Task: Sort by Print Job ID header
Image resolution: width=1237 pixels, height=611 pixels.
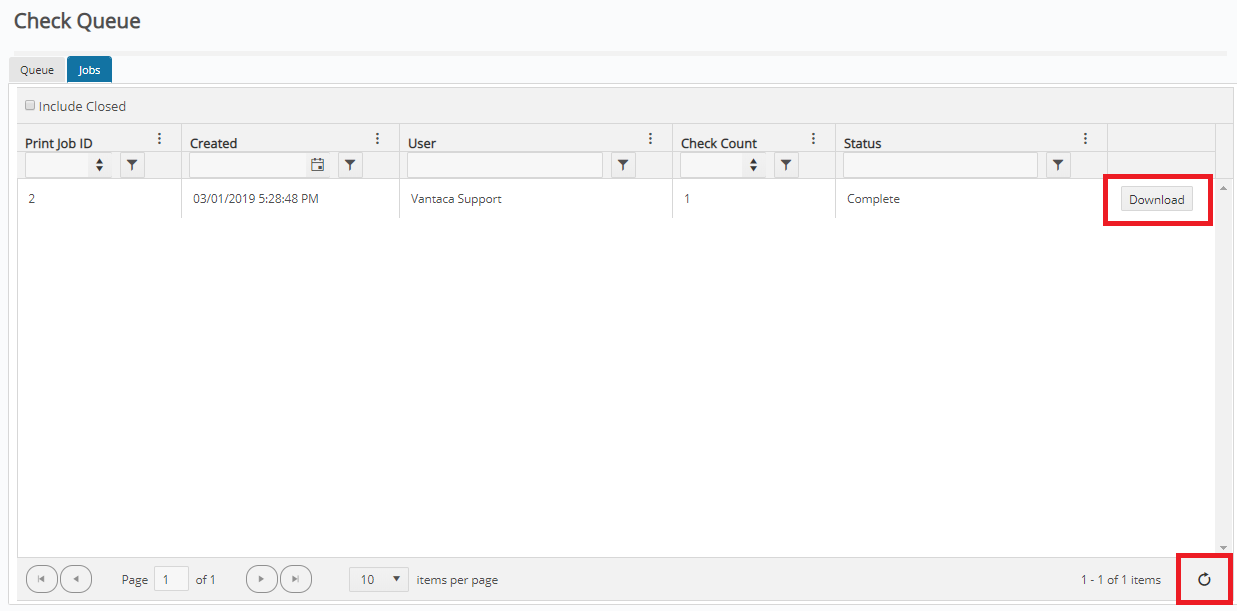Action: (59, 143)
